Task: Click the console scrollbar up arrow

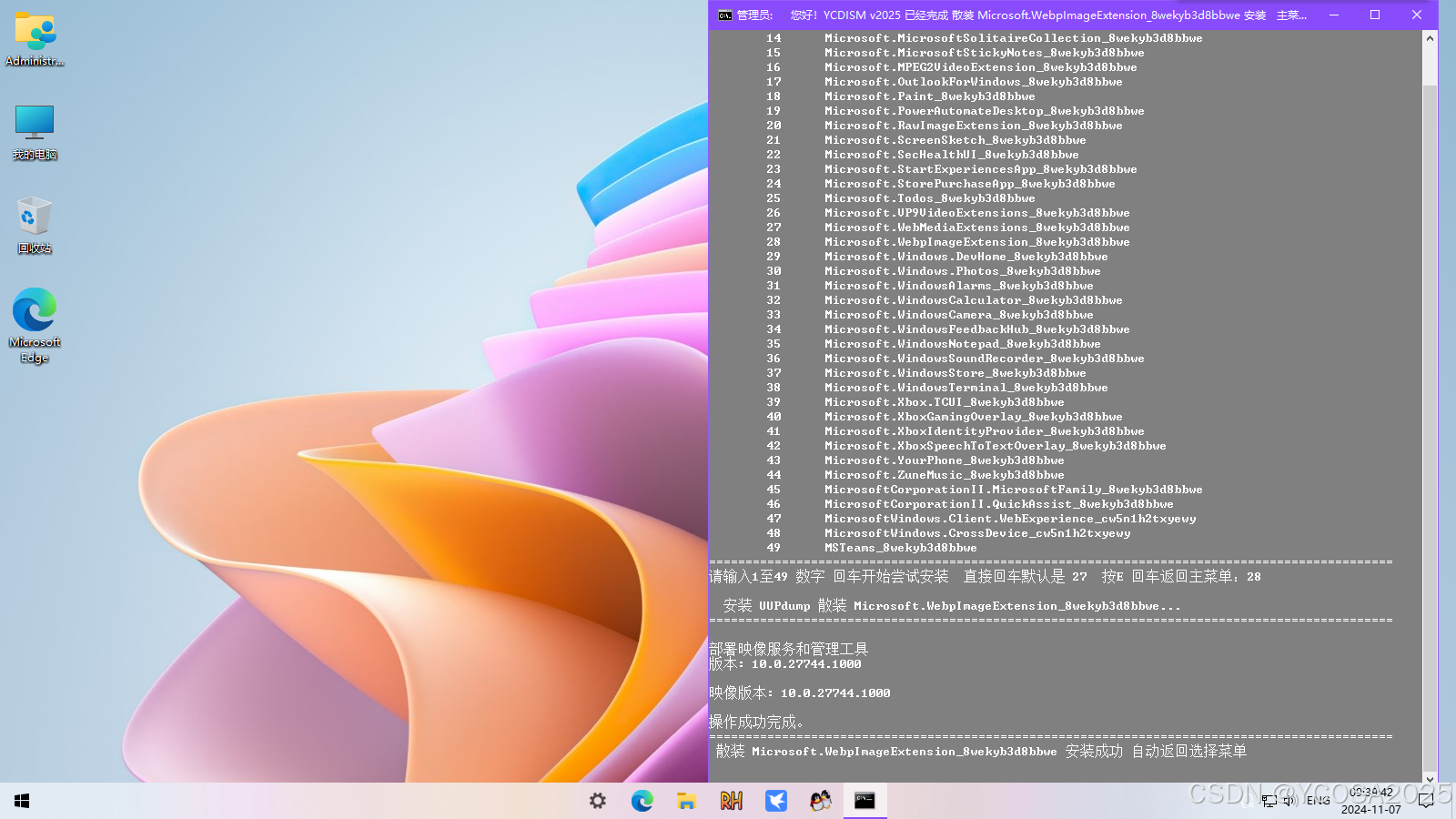Action: 1430,38
